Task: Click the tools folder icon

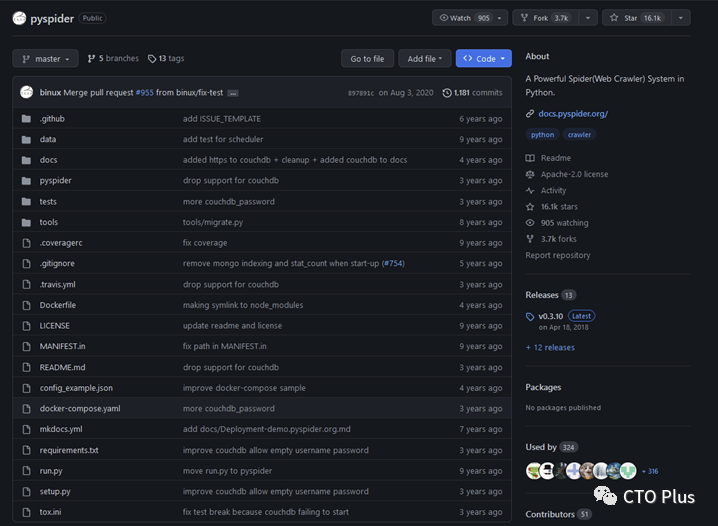Action: tap(26, 222)
